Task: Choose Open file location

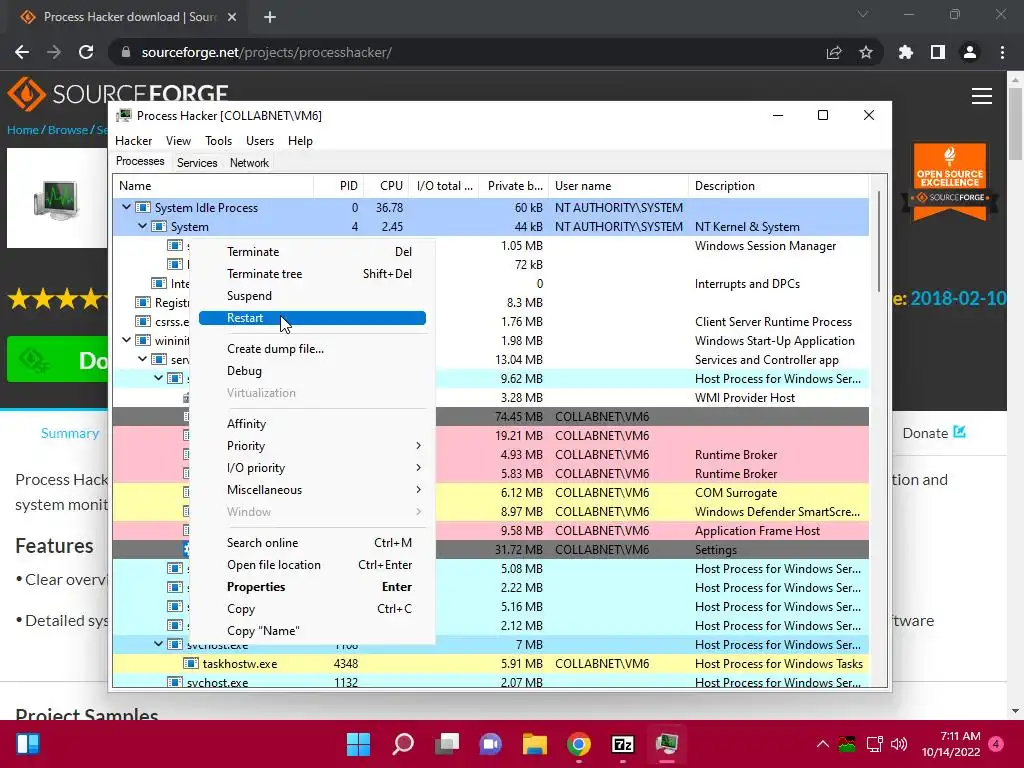Action: click(312, 565)
